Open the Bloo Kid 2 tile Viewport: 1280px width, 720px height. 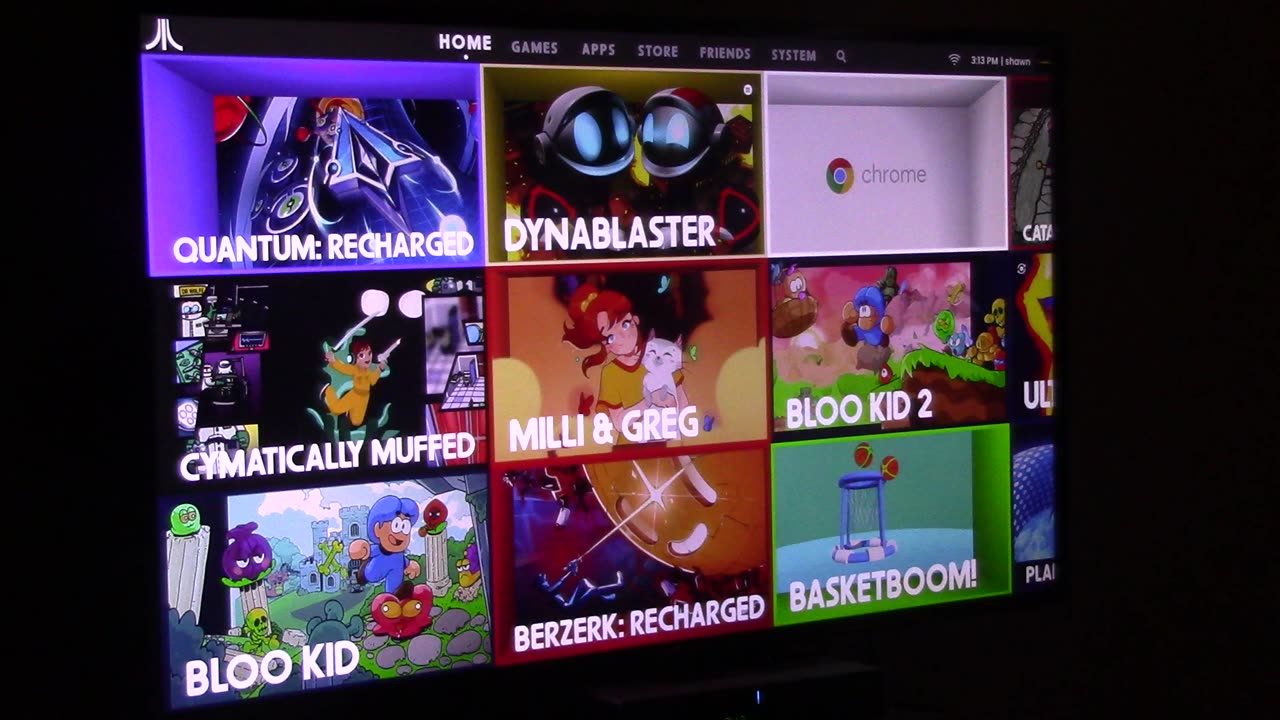tap(889, 346)
